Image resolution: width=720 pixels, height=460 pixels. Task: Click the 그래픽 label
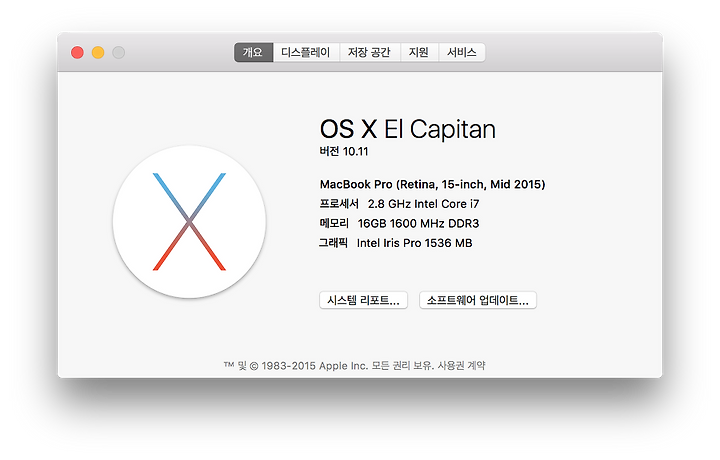333,242
